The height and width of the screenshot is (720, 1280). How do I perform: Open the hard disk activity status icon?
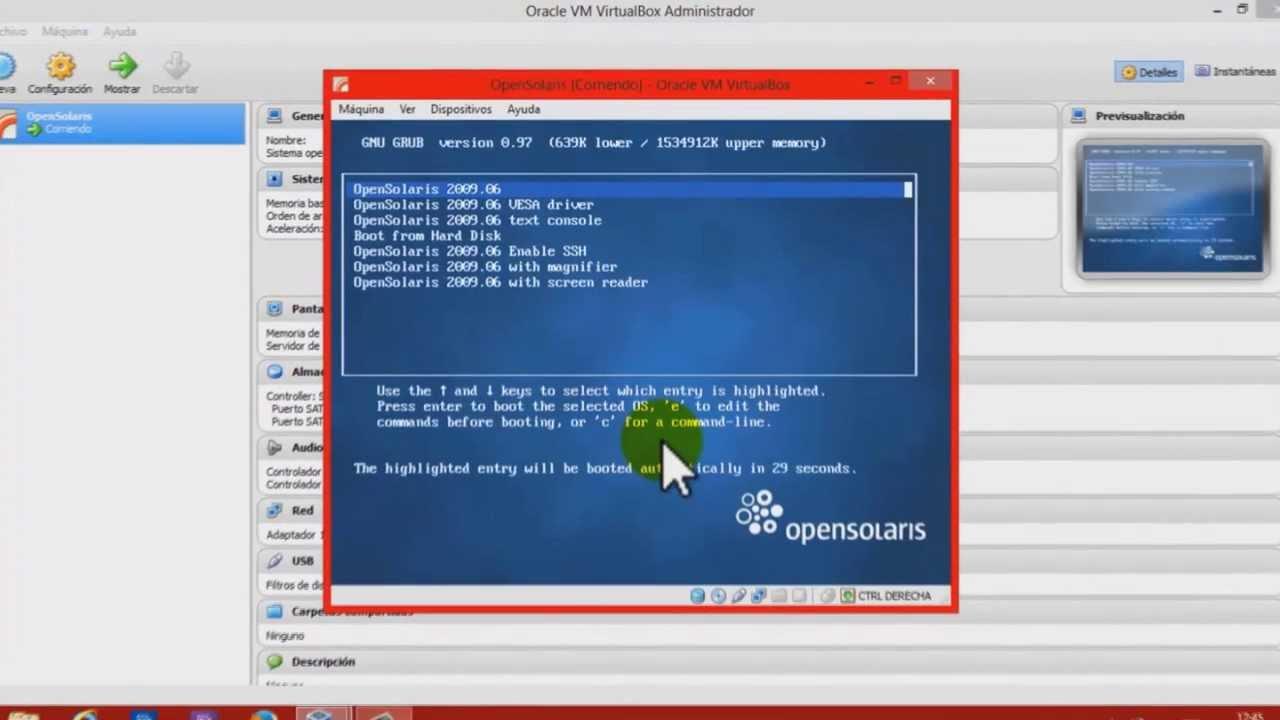click(697, 595)
